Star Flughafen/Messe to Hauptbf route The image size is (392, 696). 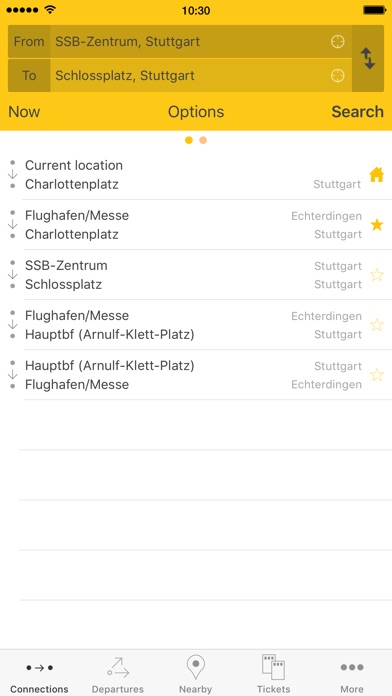point(377,325)
